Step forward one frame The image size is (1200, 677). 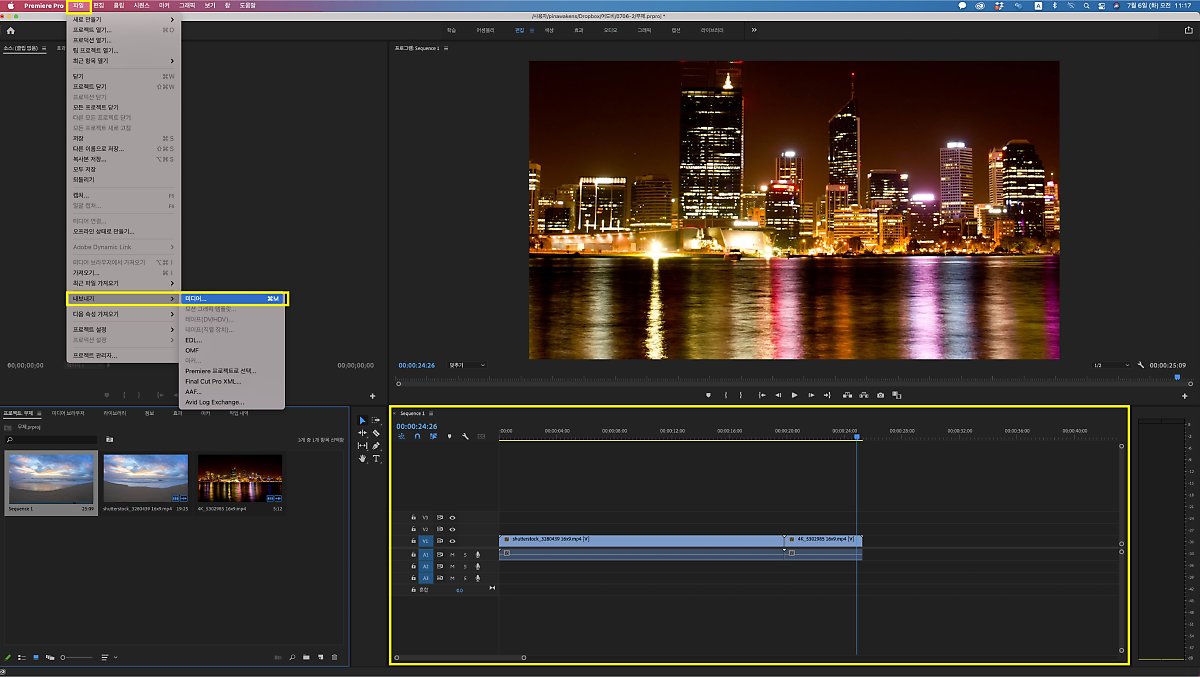tap(811, 395)
